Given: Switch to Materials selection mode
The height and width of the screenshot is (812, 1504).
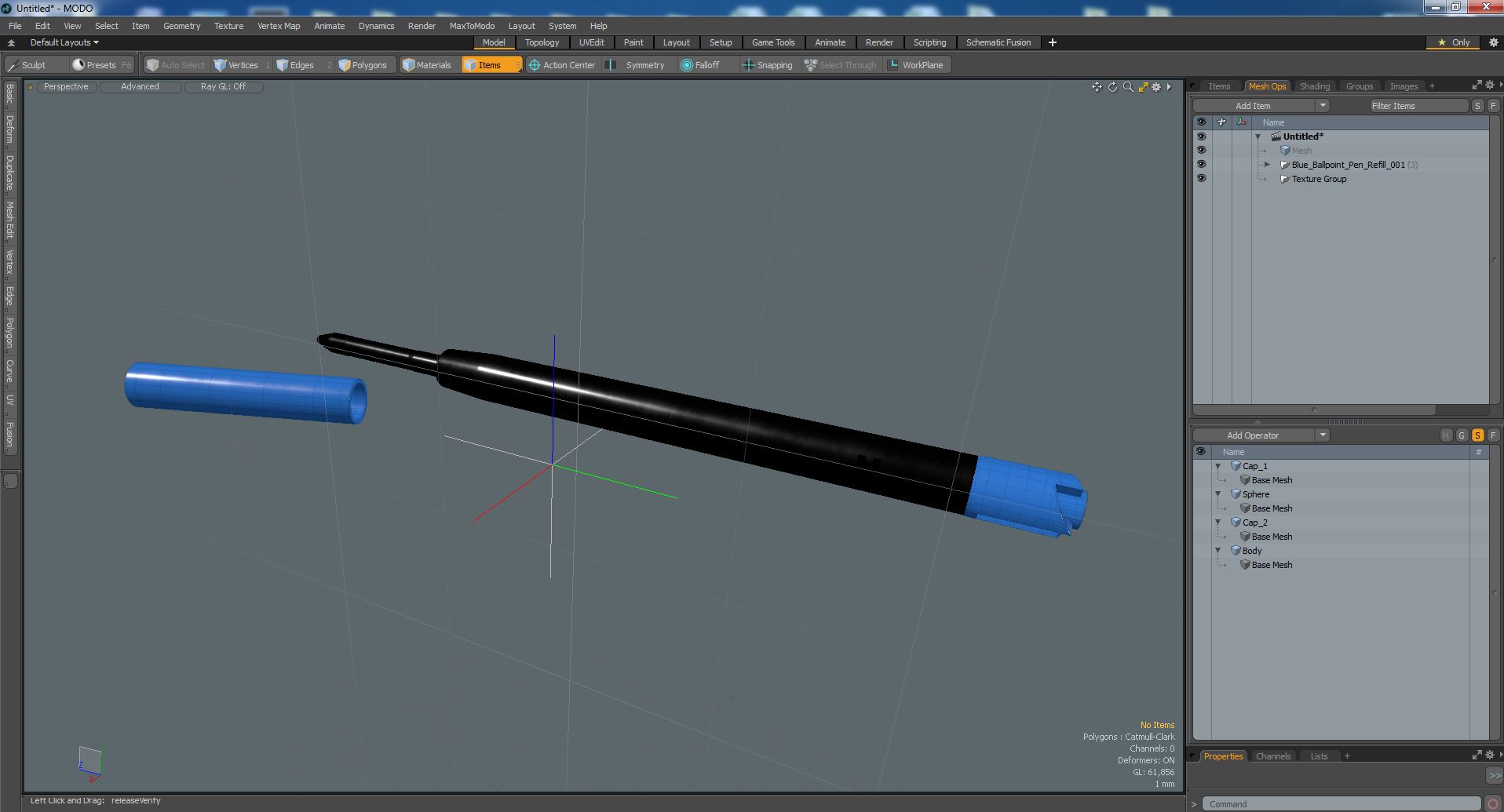Looking at the screenshot, I should click(429, 65).
